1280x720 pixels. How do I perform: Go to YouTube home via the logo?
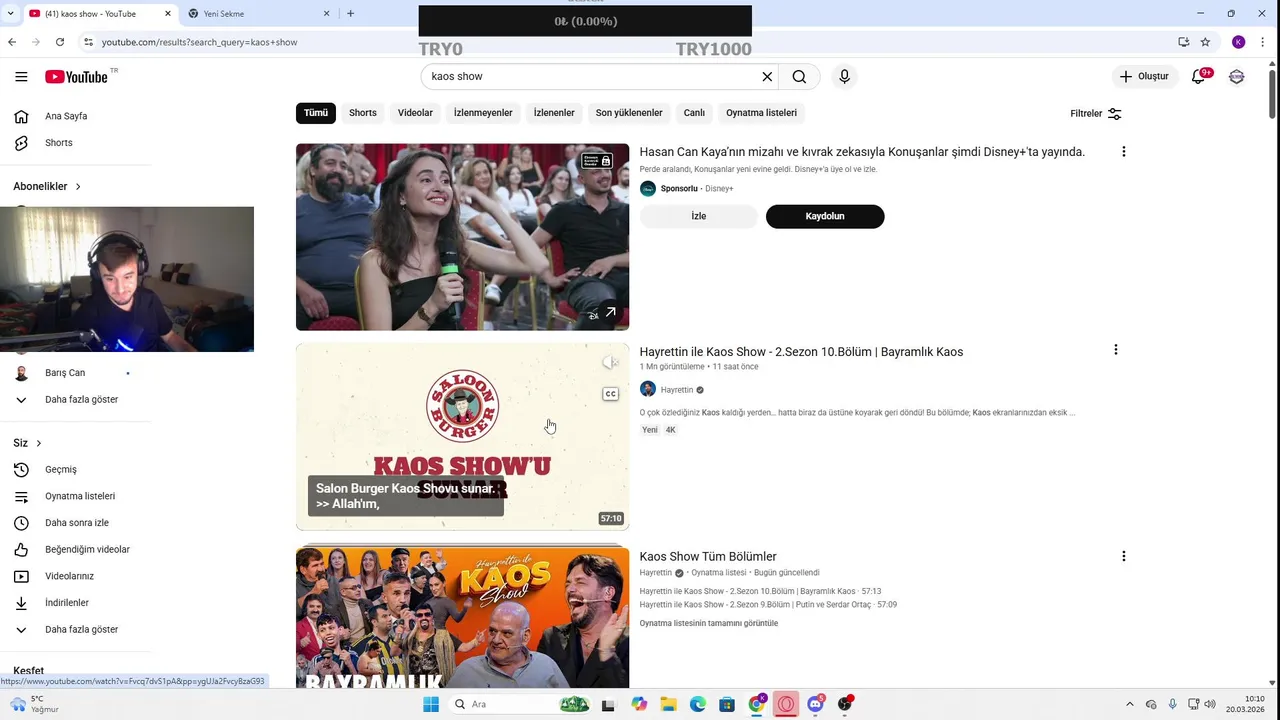pos(76,77)
